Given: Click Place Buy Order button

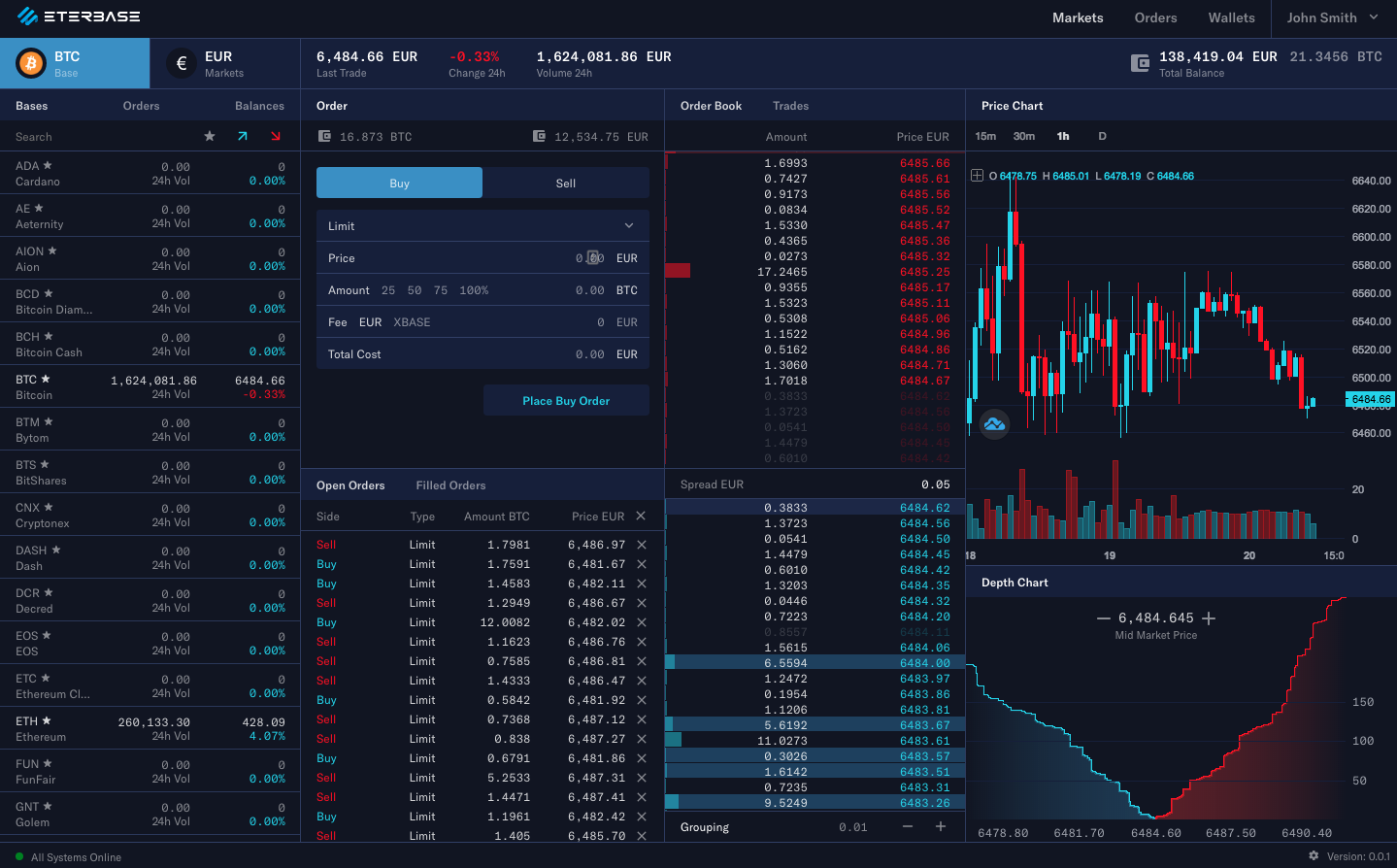Looking at the screenshot, I should 566,400.
